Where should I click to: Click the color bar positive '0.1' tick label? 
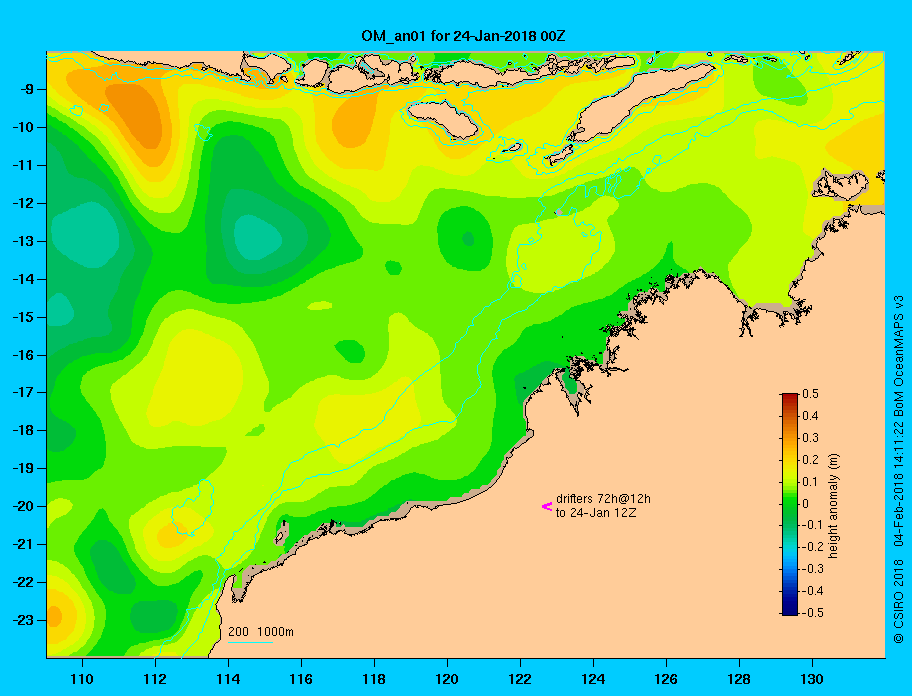(x=810, y=481)
